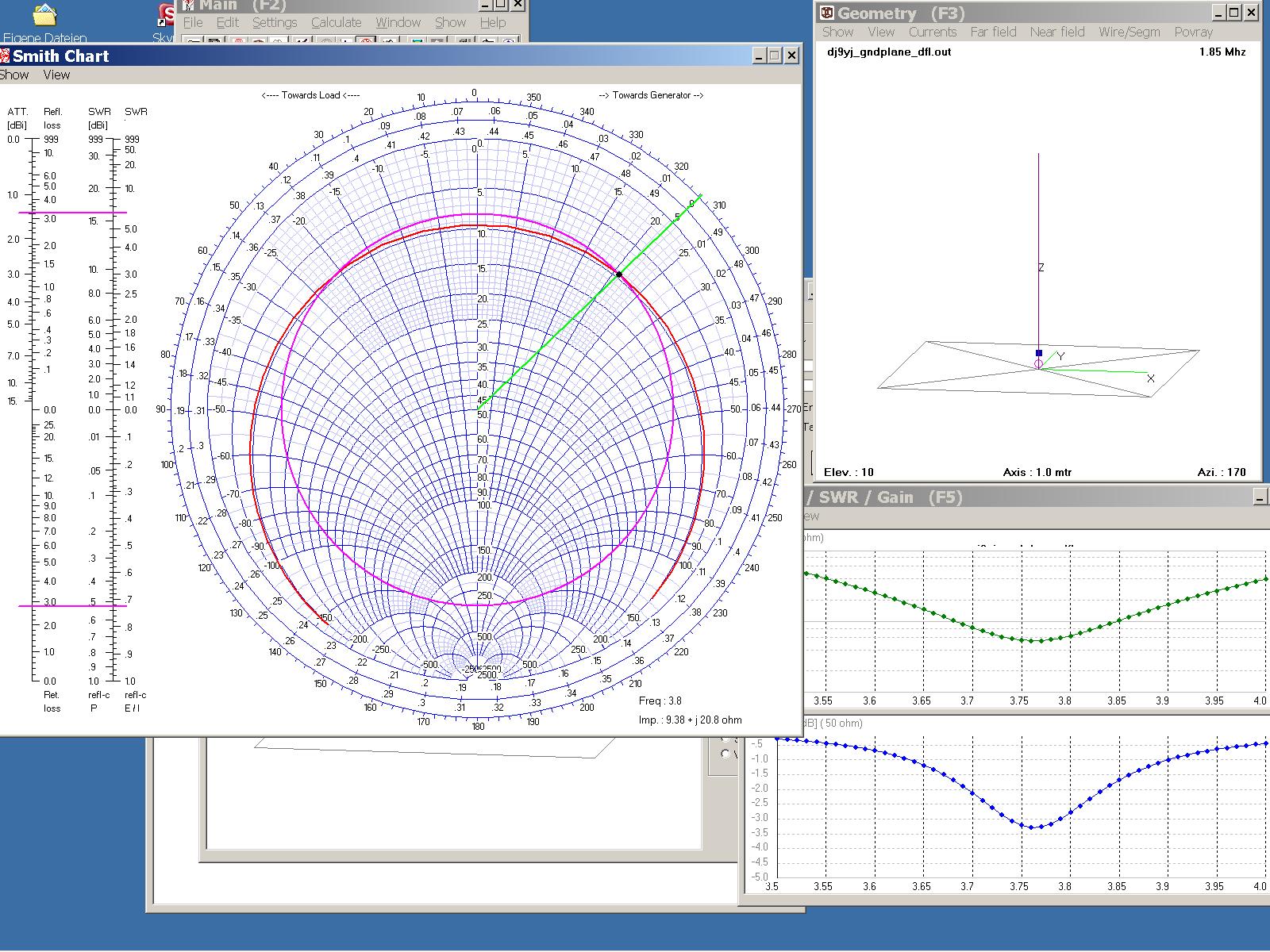Open the Help menu in Main window
1270x952 pixels.
pyautogui.click(x=493, y=23)
